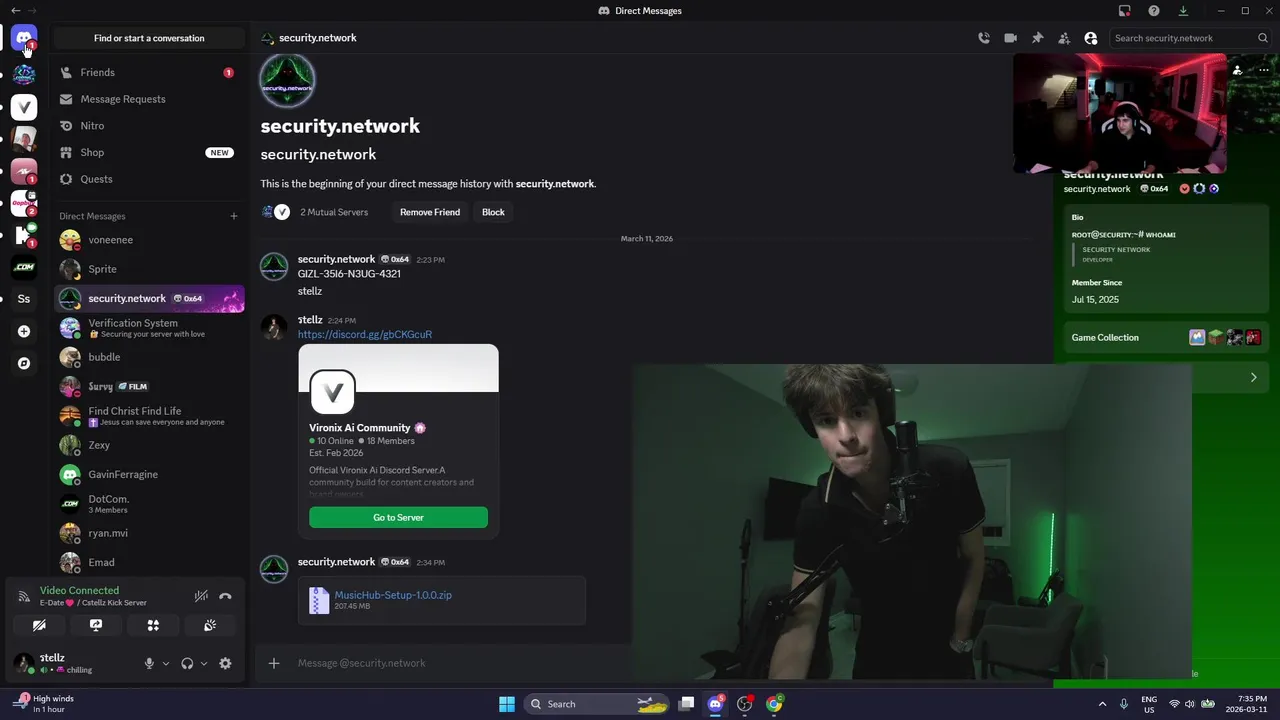
Task: Open activities launcher in voice panel
Action: pyautogui.click(x=153, y=625)
